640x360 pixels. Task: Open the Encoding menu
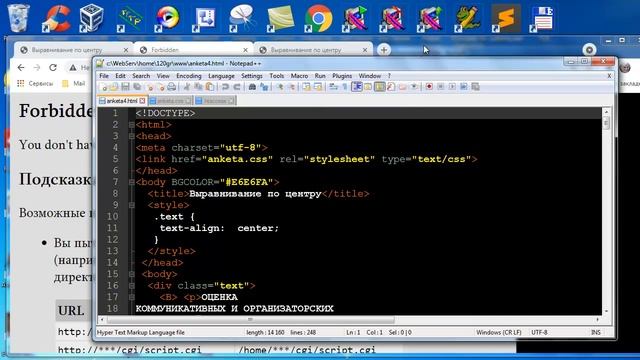189,76
